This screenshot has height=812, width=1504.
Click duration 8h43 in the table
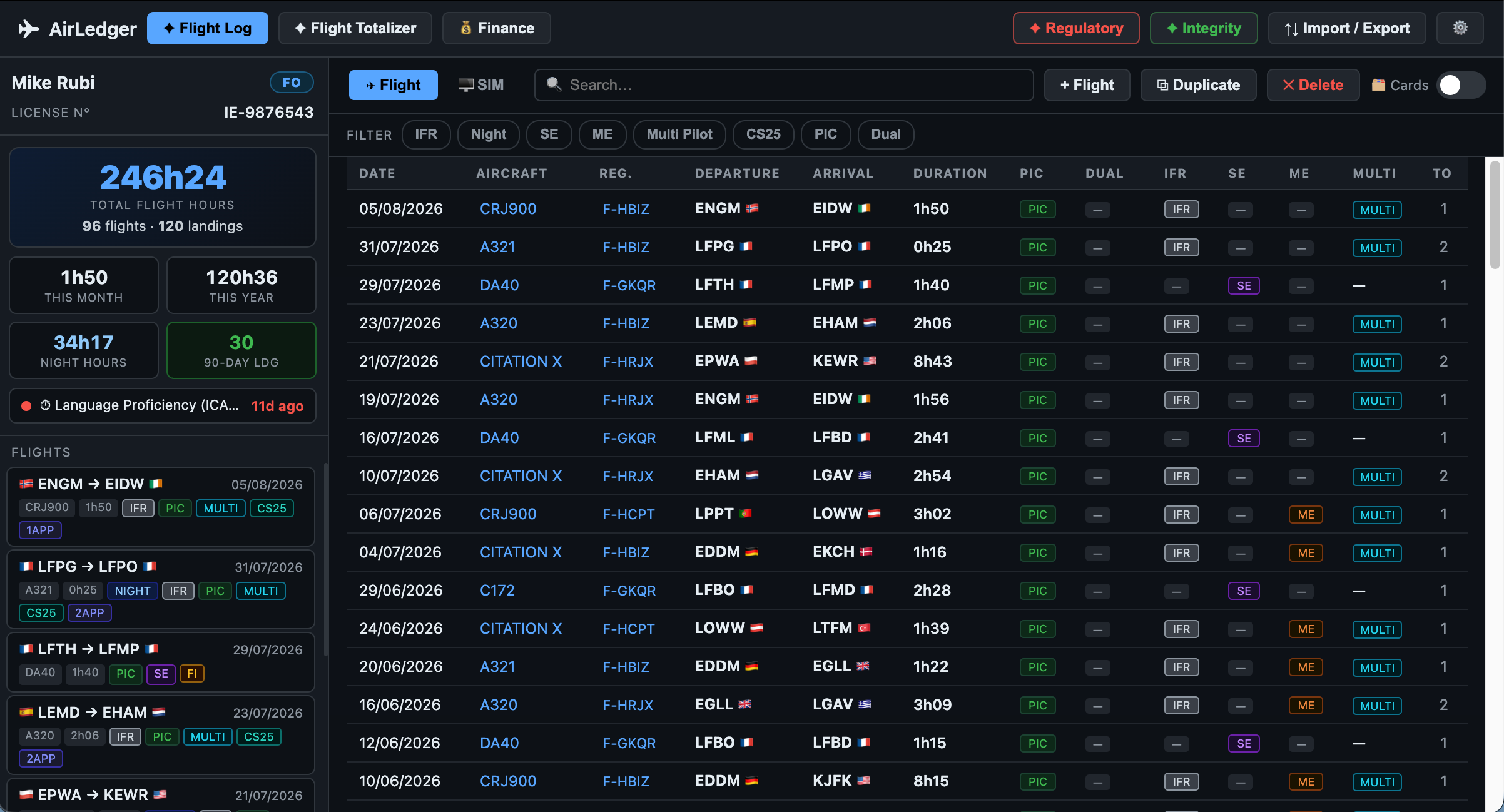click(932, 362)
